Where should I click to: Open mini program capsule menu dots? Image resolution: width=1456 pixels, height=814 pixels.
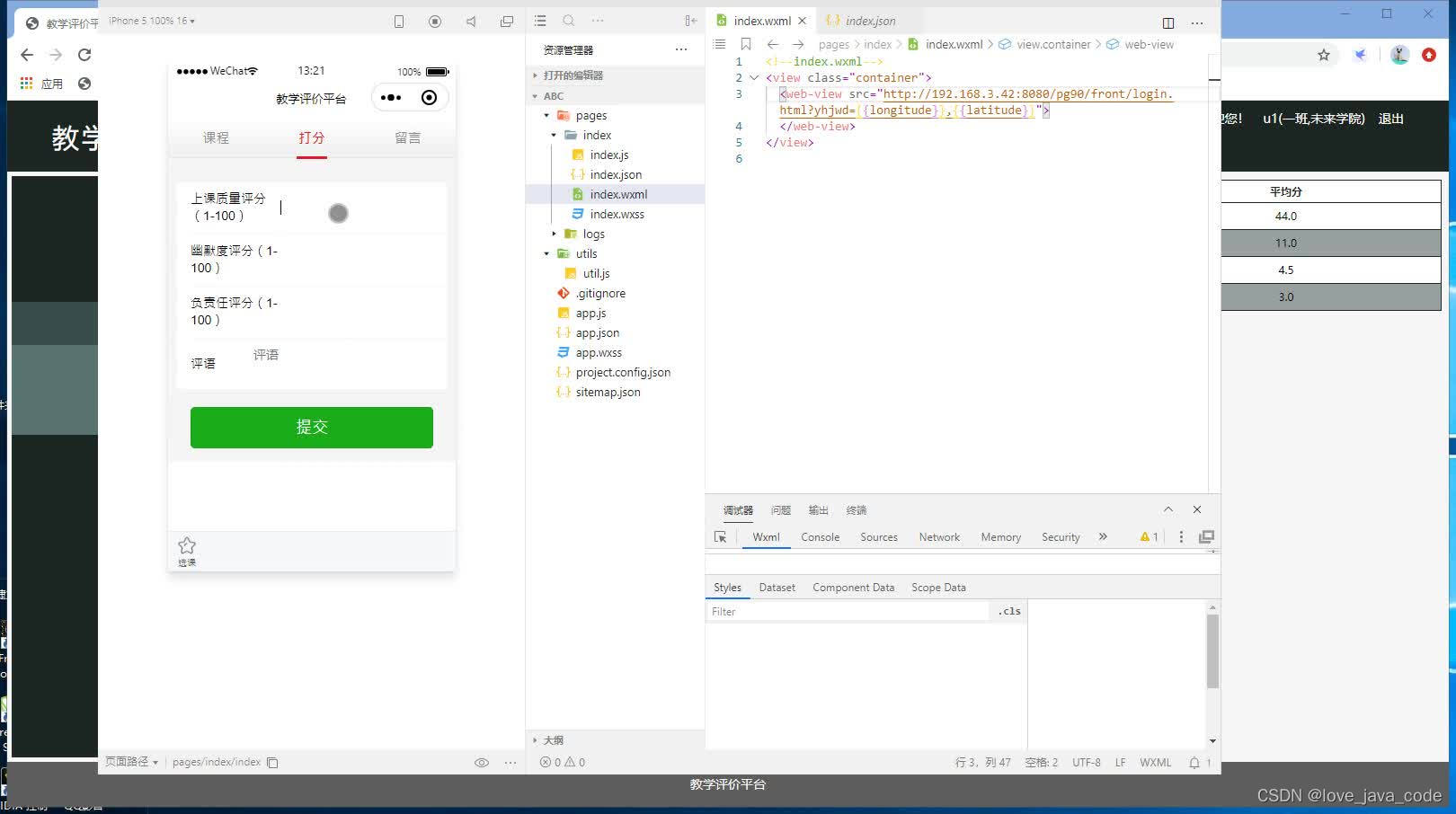pos(391,97)
